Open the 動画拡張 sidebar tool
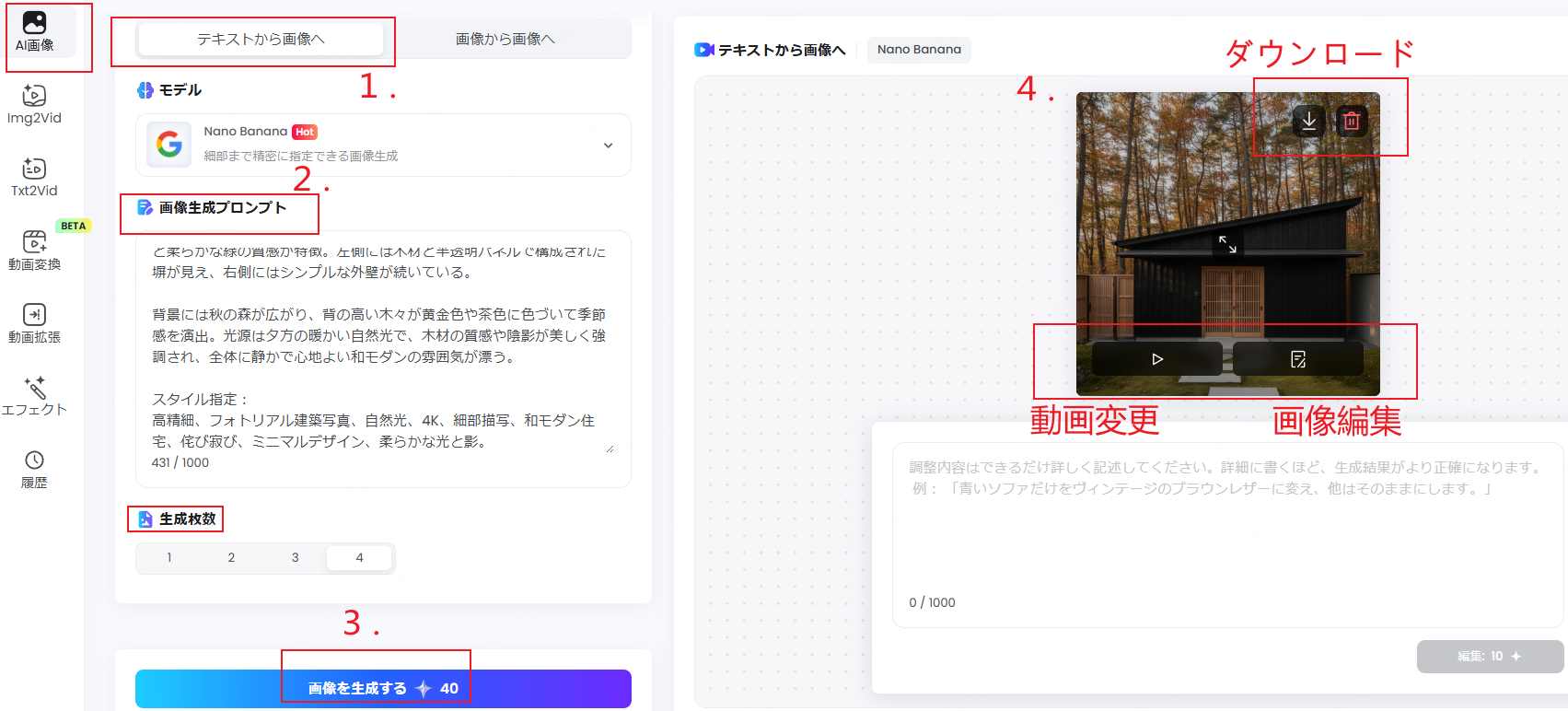Viewport: 1568px width, 711px height. pos(34,322)
